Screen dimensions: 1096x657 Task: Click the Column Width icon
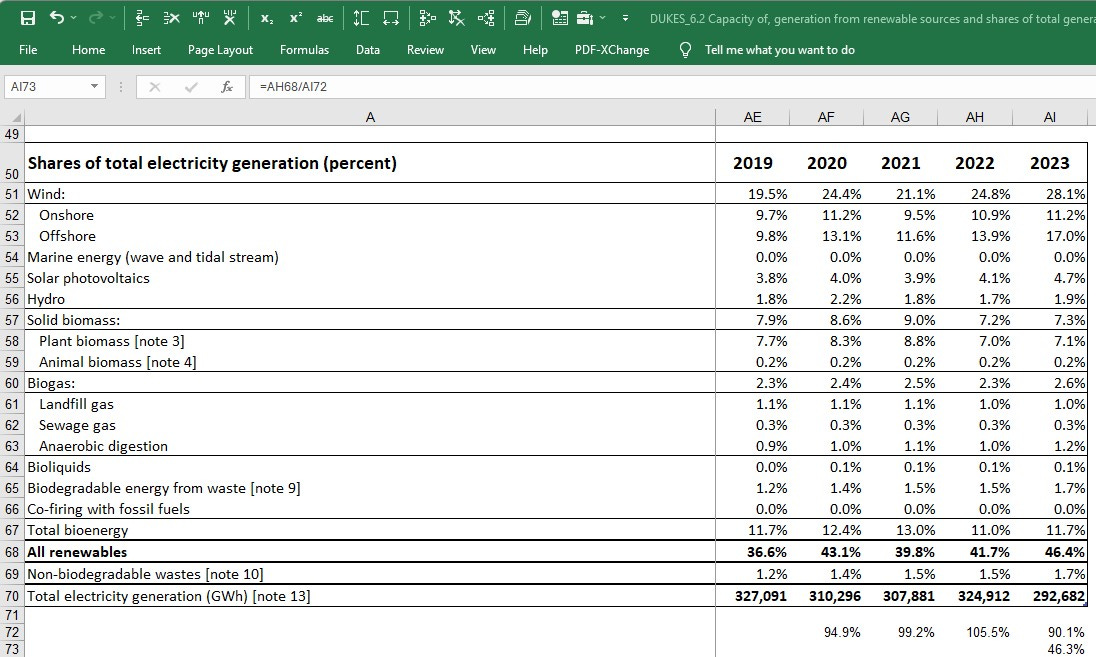point(391,18)
